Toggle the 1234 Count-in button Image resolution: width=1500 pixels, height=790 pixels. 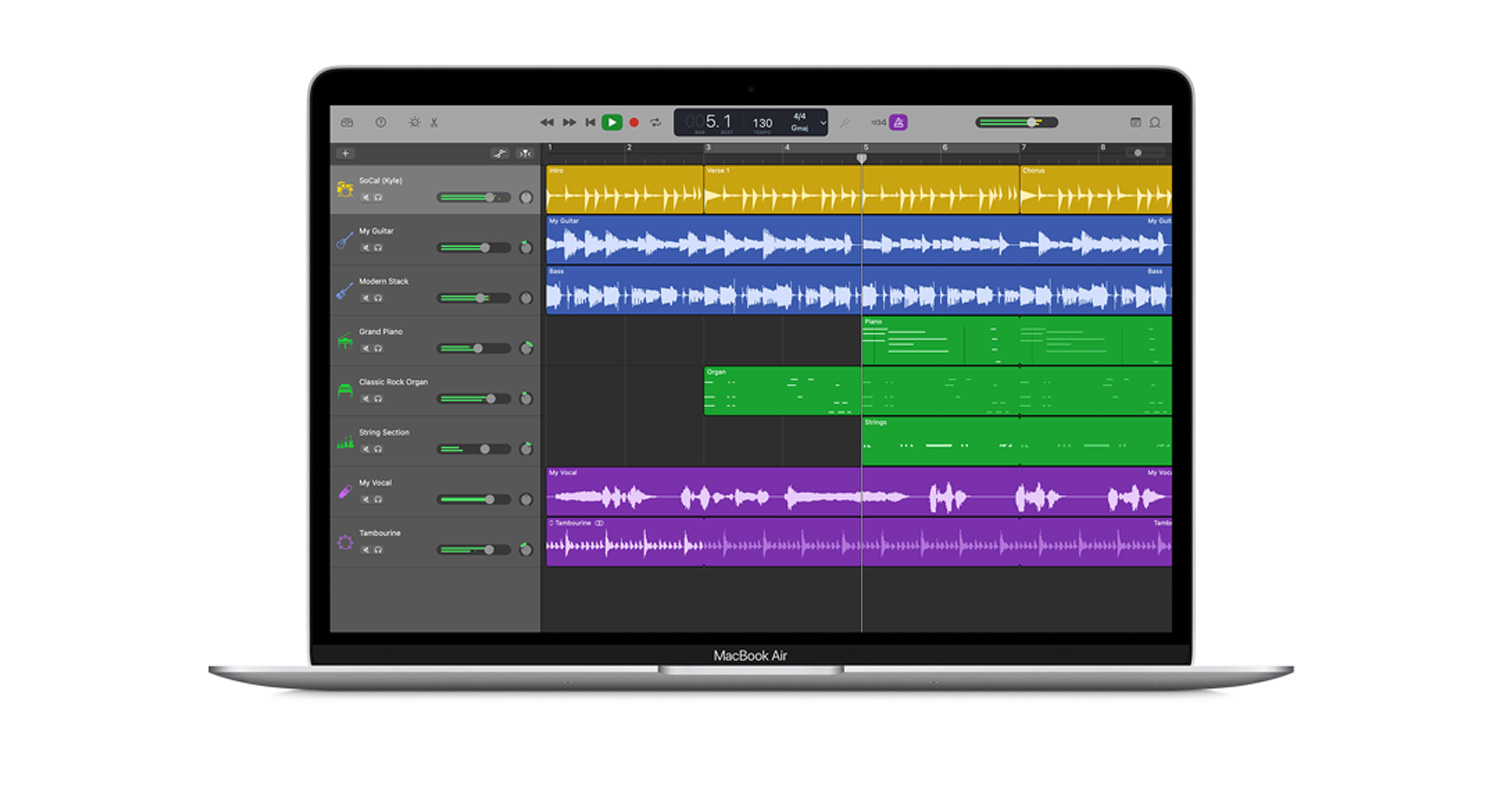(x=879, y=122)
